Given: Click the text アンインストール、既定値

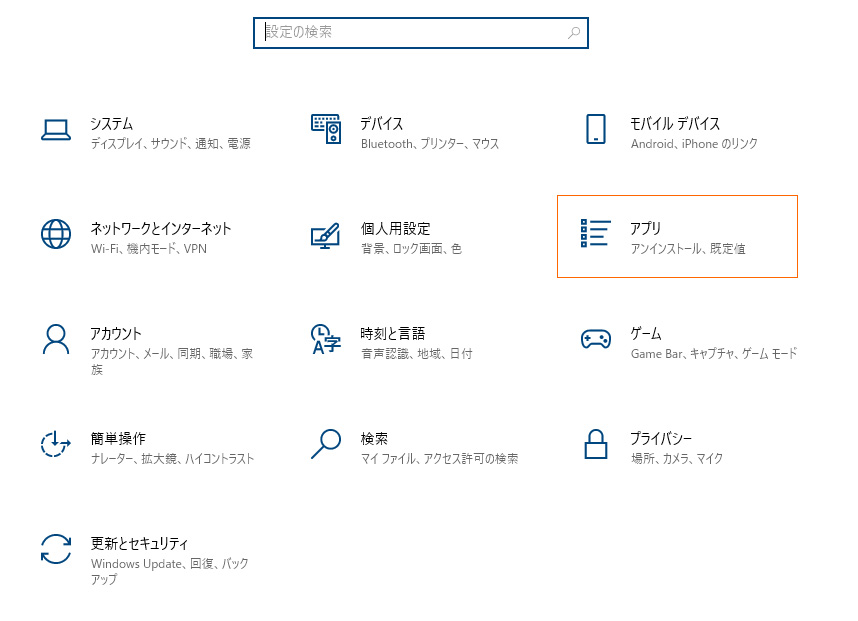Looking at the screenshot, I should coord(688,248).
